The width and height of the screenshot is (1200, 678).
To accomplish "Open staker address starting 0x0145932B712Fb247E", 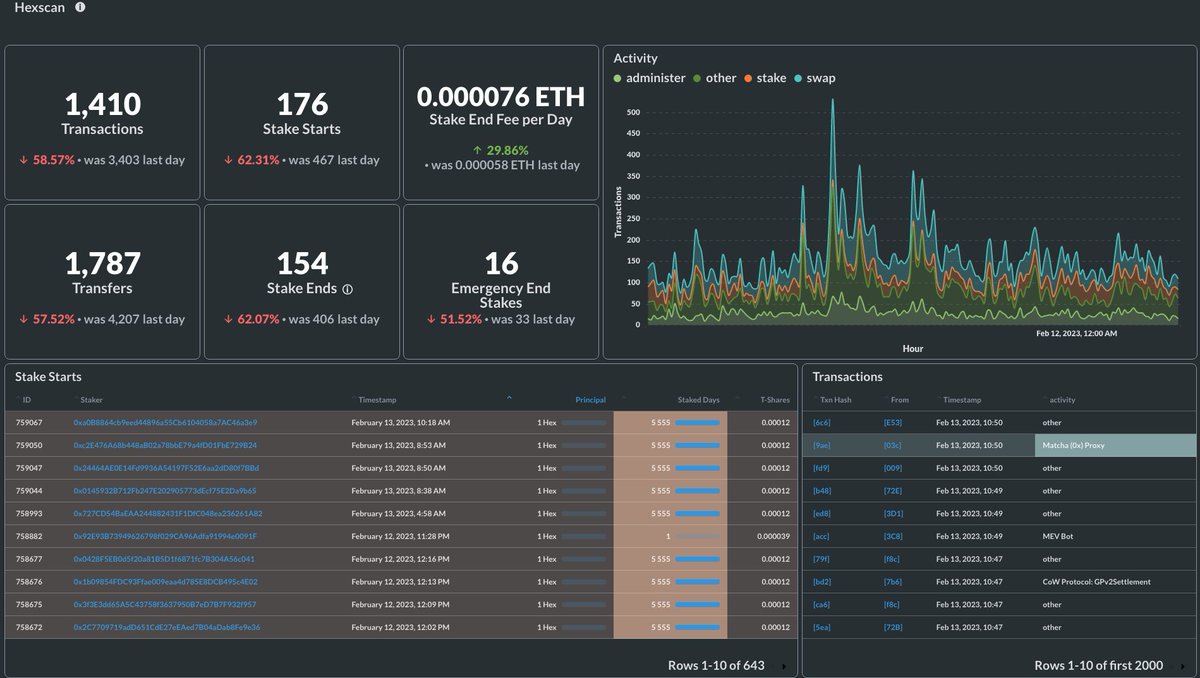I will pos(165,491).
